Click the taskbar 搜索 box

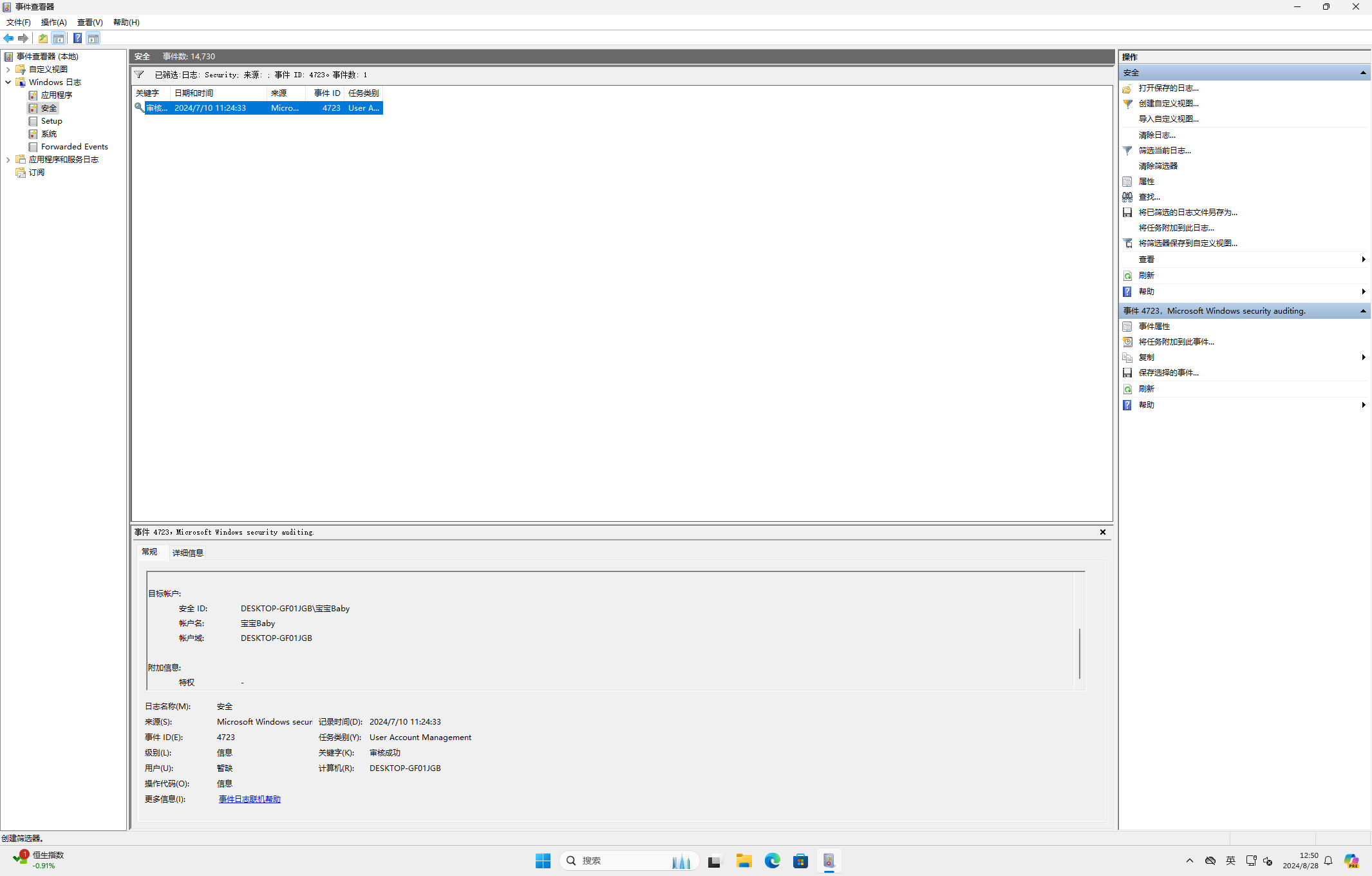coord(629,861)
